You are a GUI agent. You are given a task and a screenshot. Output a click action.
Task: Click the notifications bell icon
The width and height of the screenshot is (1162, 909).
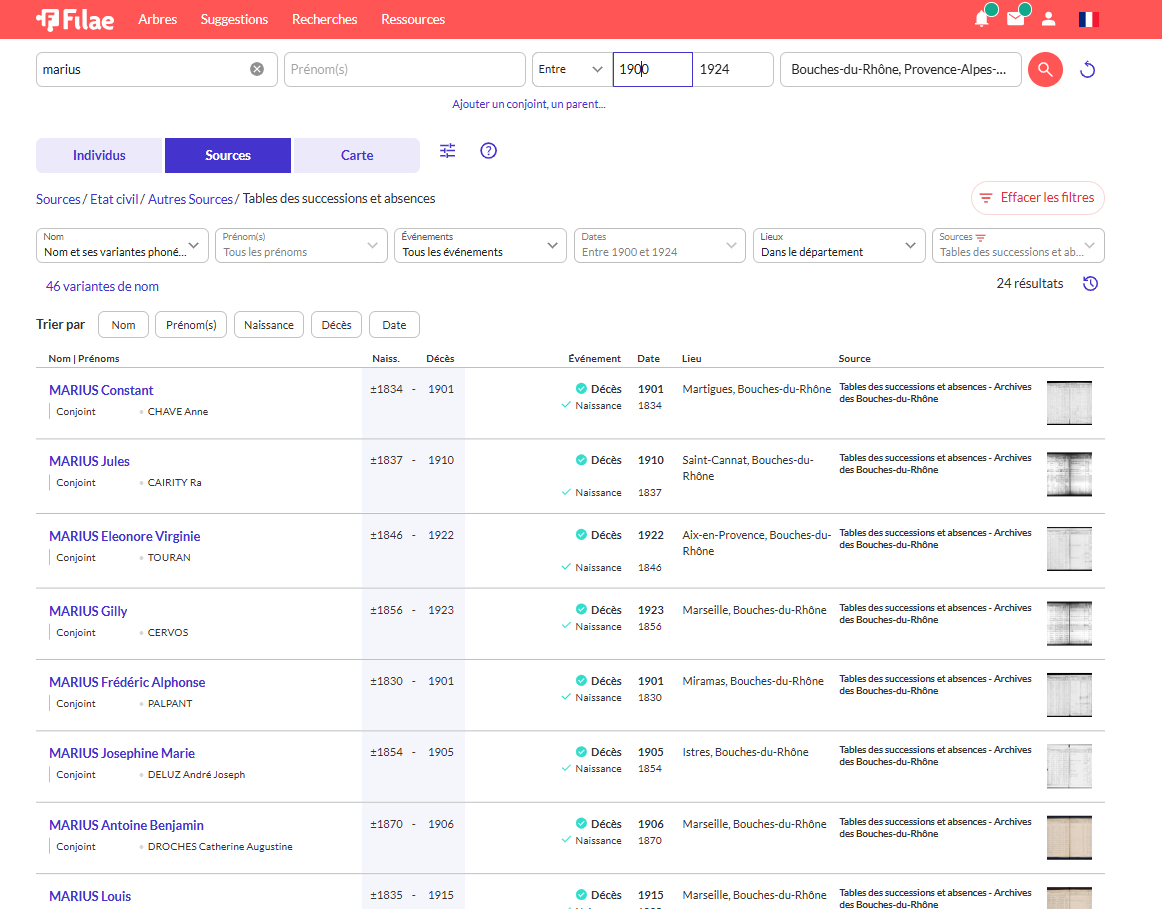[x=981, y=19]
